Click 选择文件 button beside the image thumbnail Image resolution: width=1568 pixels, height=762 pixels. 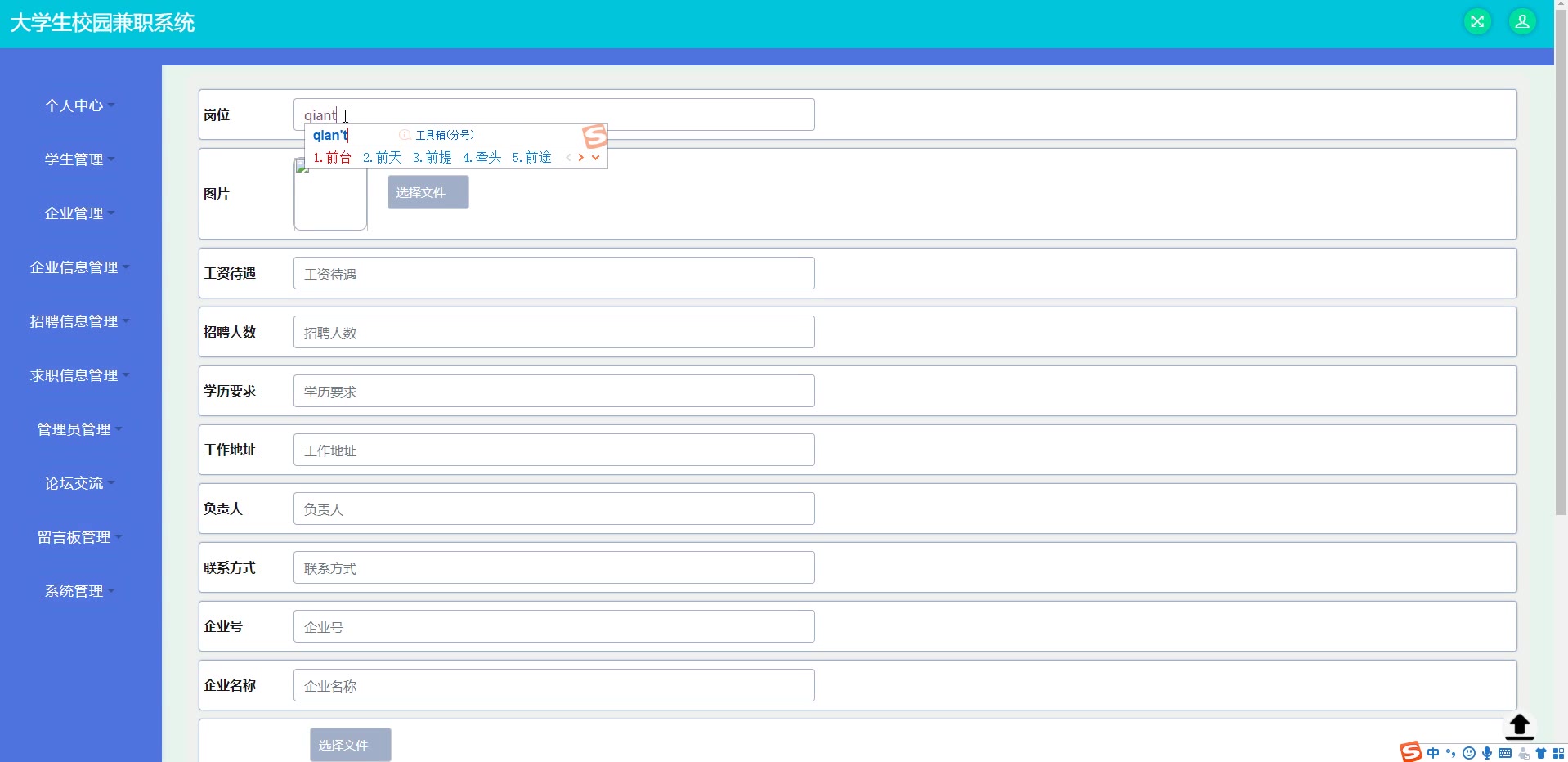428,192
